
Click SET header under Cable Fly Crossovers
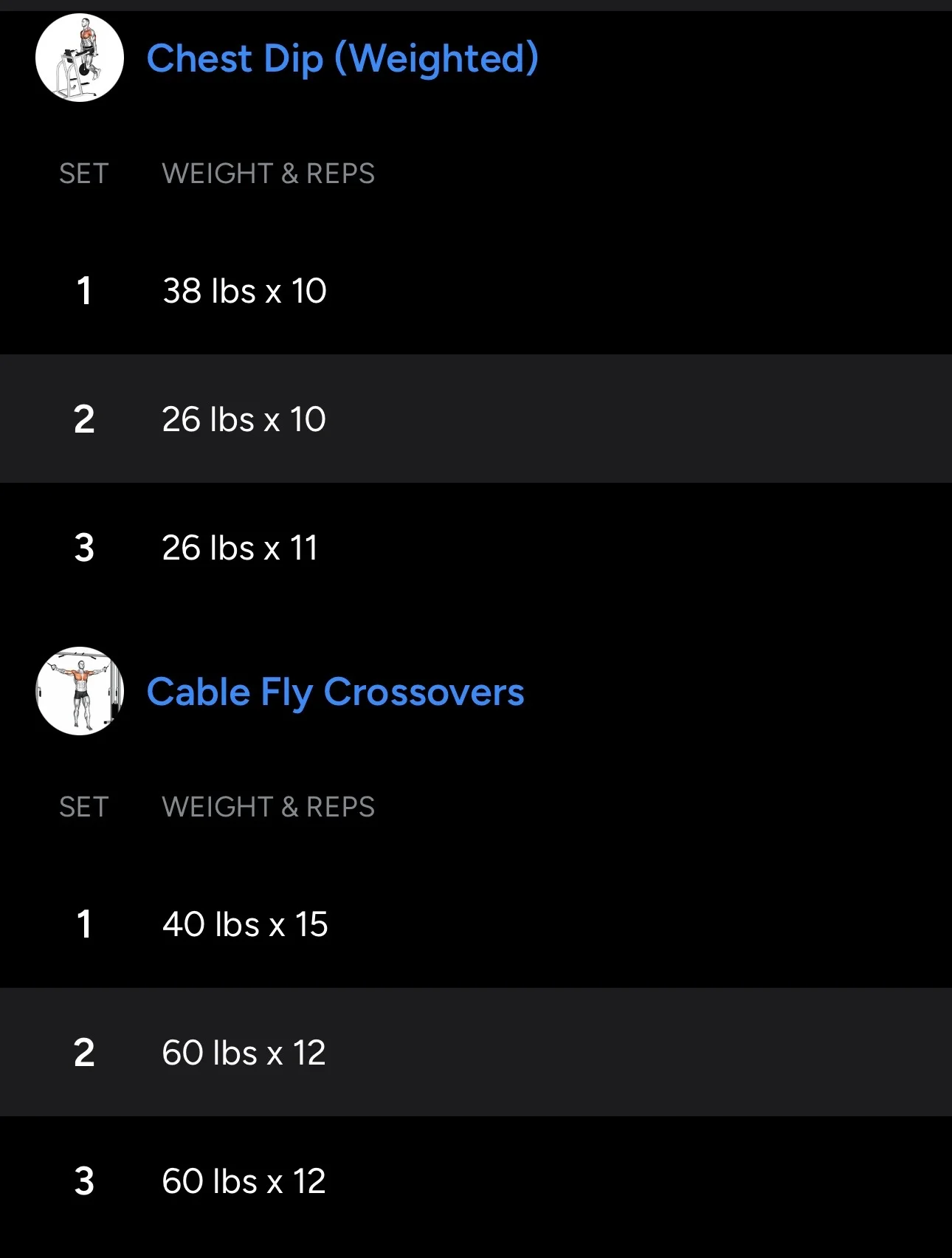(83, 807)
